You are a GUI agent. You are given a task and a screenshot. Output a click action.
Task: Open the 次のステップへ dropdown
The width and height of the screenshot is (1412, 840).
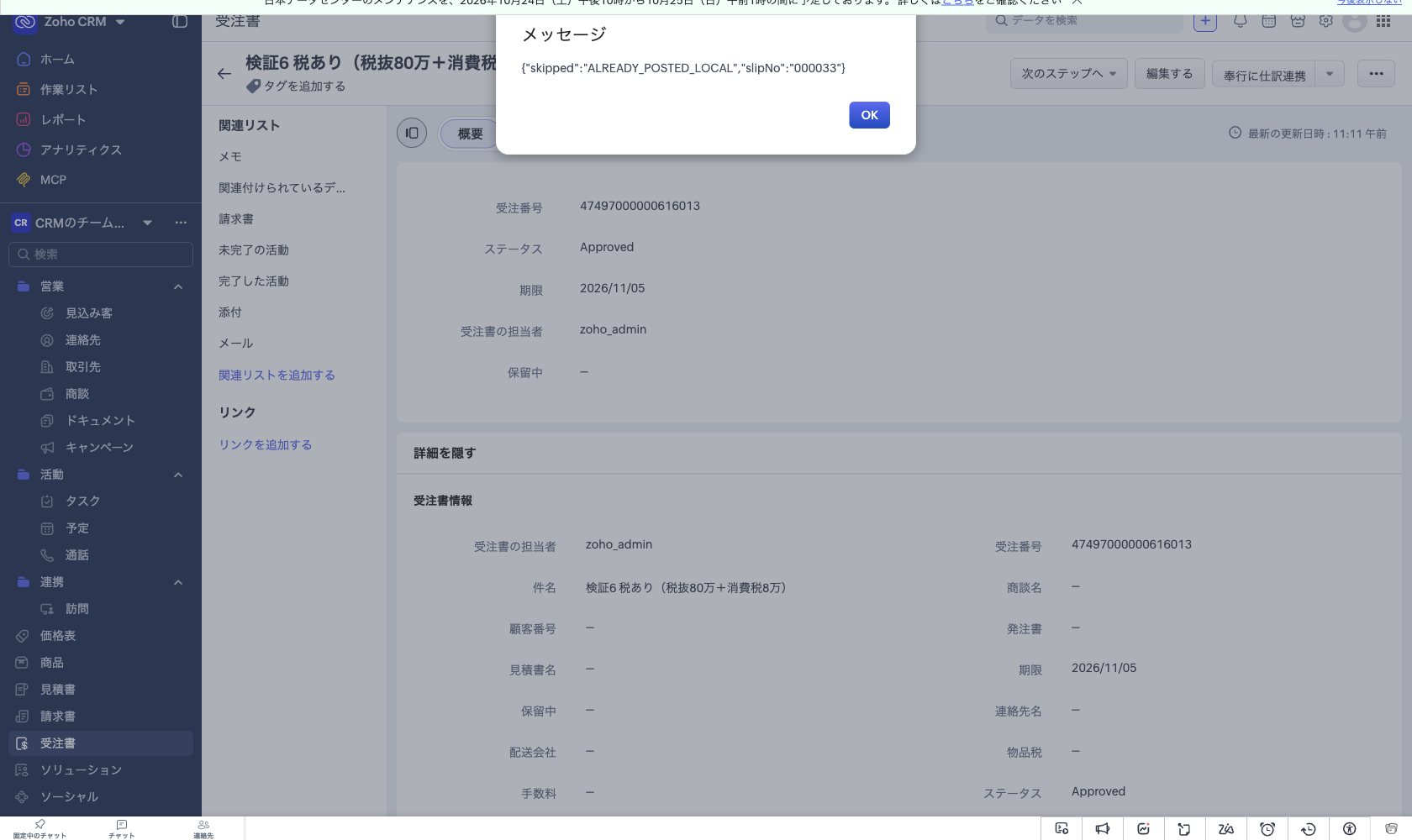[x=1069, y=74]
